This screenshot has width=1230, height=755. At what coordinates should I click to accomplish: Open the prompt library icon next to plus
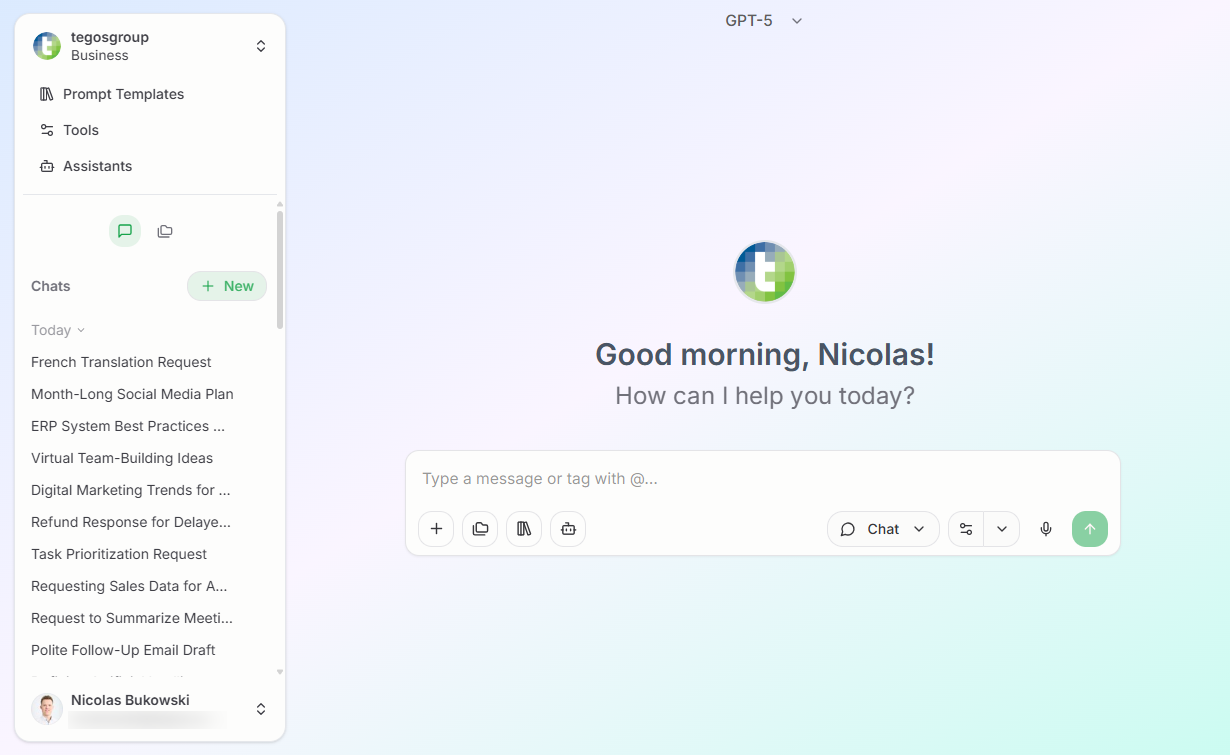tap(480, 529)
